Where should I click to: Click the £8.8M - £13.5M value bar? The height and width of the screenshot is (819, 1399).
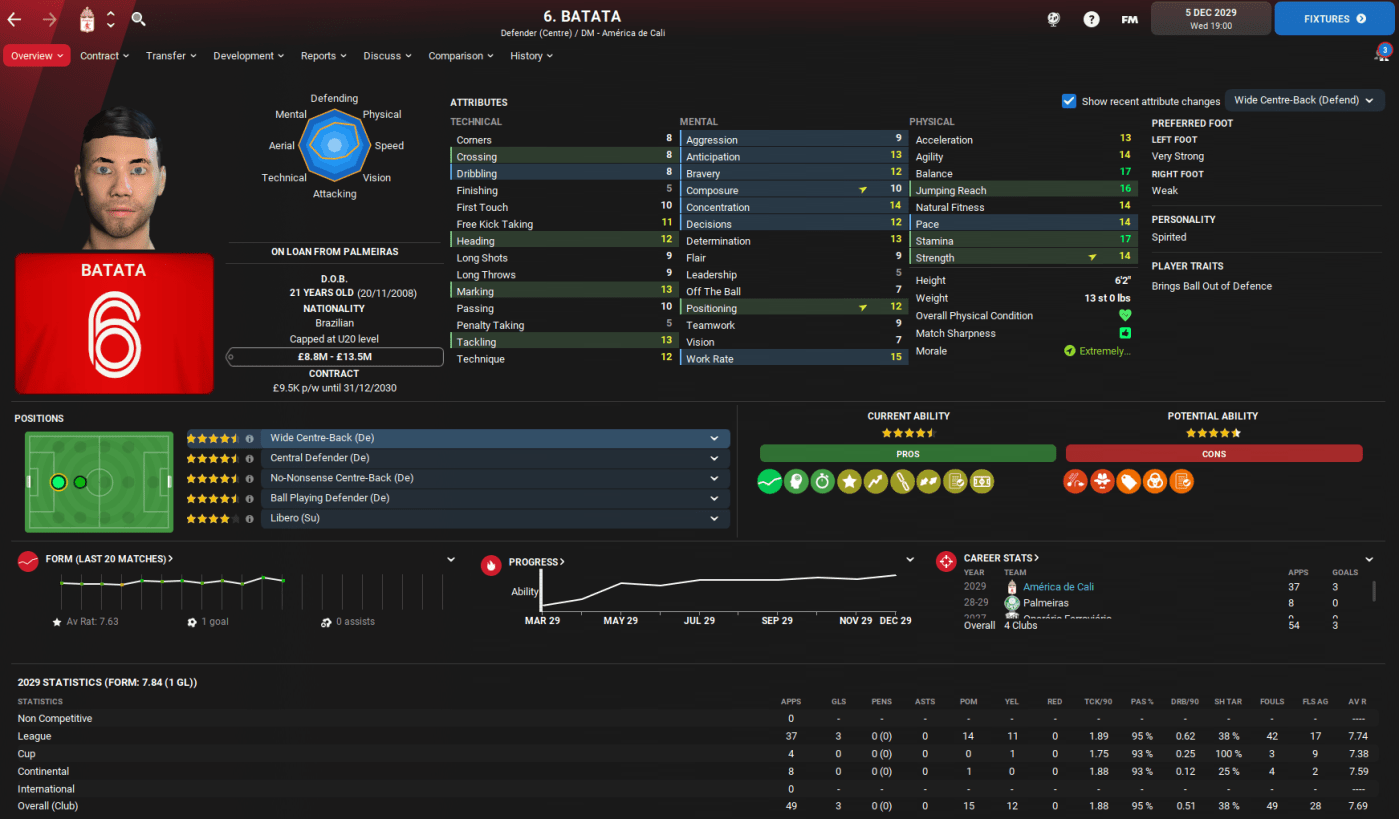pos(335,357)
